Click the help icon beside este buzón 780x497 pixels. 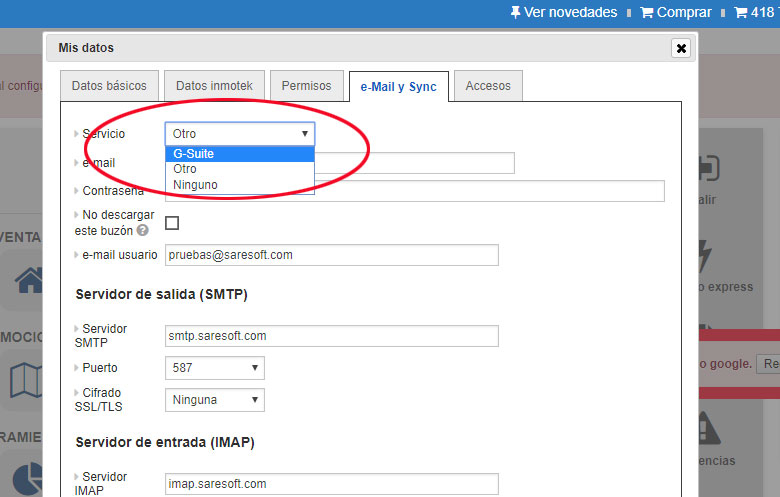coord(143,230)
